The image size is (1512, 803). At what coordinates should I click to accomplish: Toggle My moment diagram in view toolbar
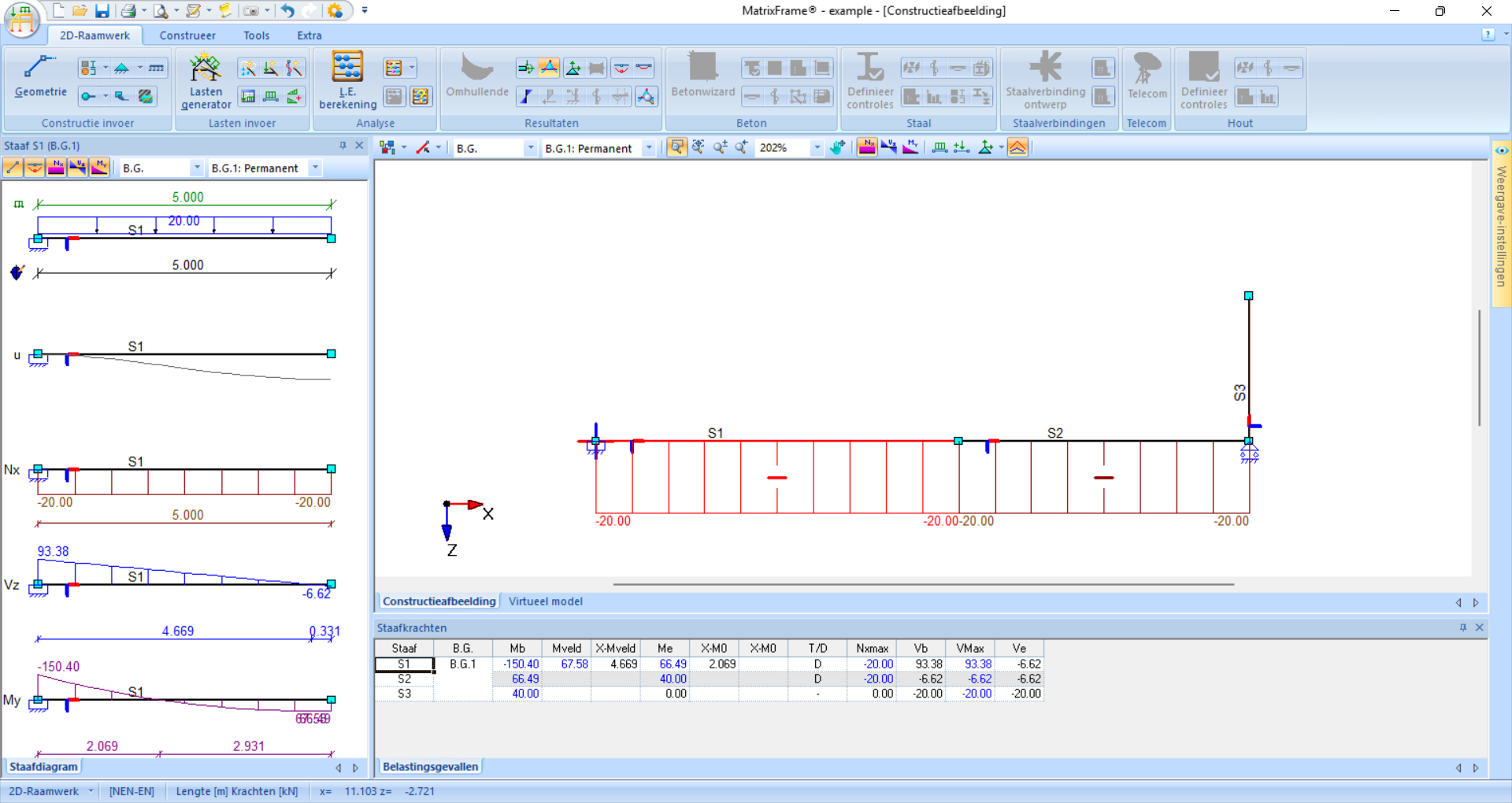pos(910,147)
